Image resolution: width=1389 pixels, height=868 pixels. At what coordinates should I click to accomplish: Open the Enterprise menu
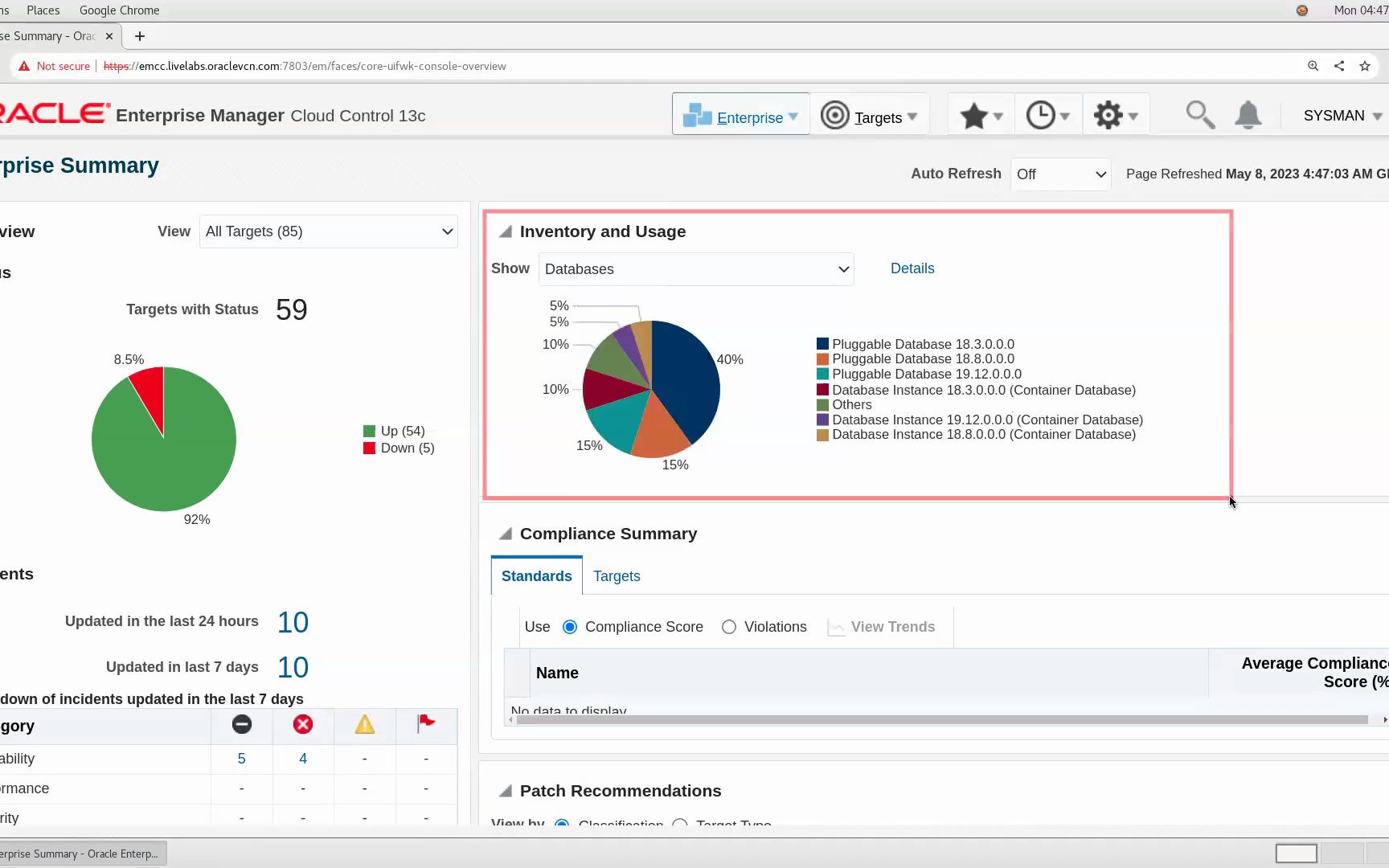(740, 116)
